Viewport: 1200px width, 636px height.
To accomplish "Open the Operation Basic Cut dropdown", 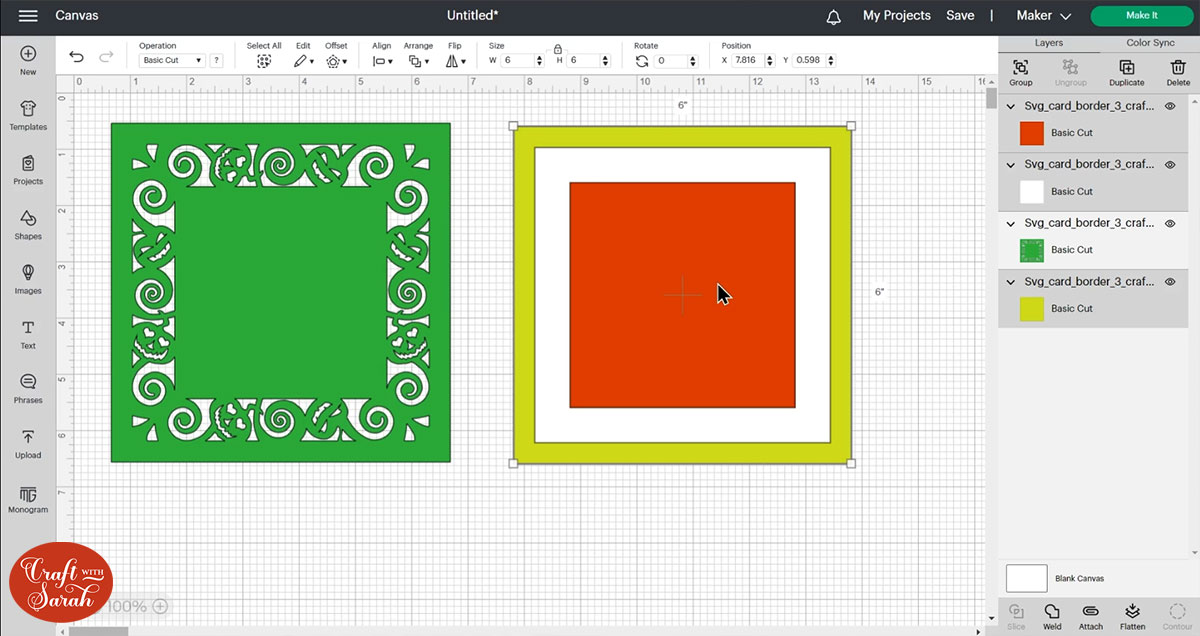I will (x=172, y=61).
